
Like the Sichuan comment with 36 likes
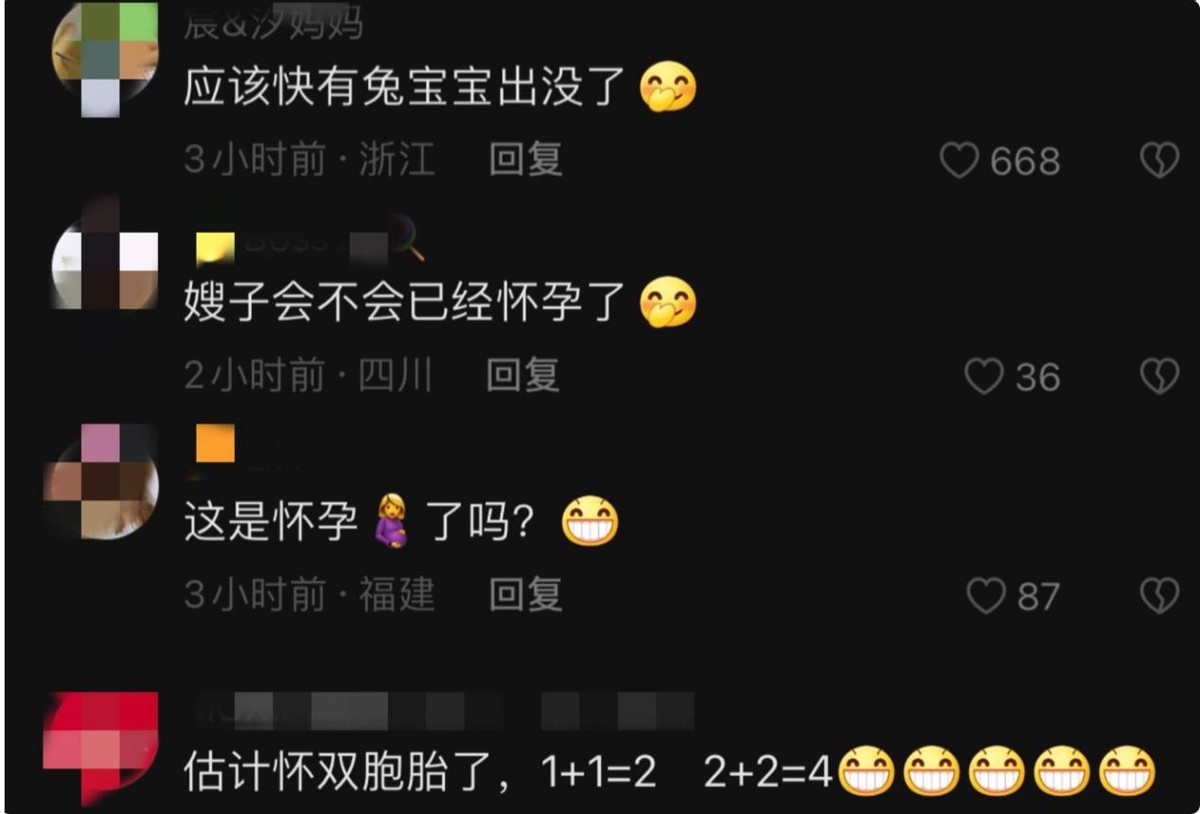[983, 377]
